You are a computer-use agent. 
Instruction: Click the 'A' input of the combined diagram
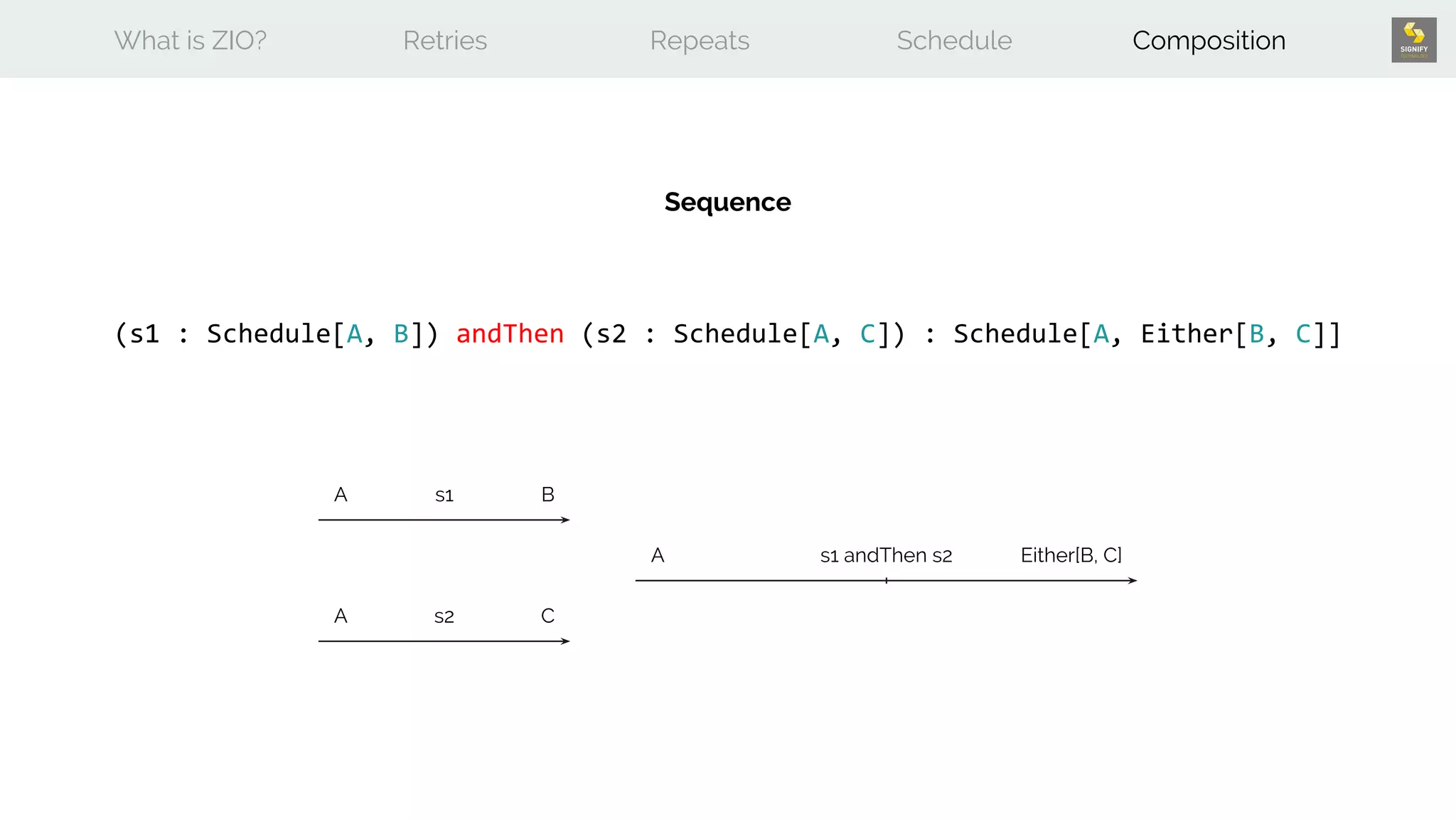pos(658,555)
